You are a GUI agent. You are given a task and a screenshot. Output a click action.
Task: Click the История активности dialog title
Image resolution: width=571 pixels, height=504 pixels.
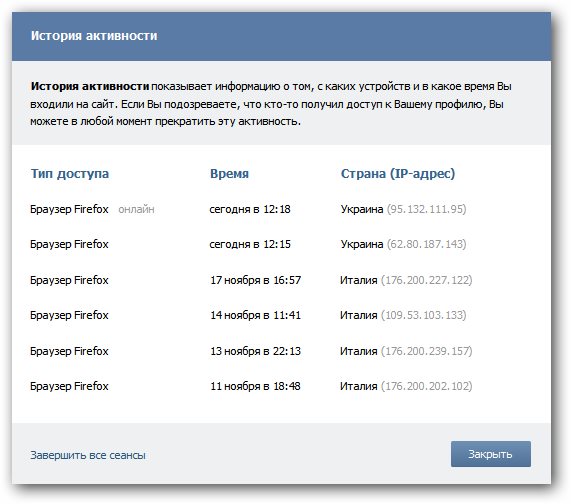(x=94, y=36)
